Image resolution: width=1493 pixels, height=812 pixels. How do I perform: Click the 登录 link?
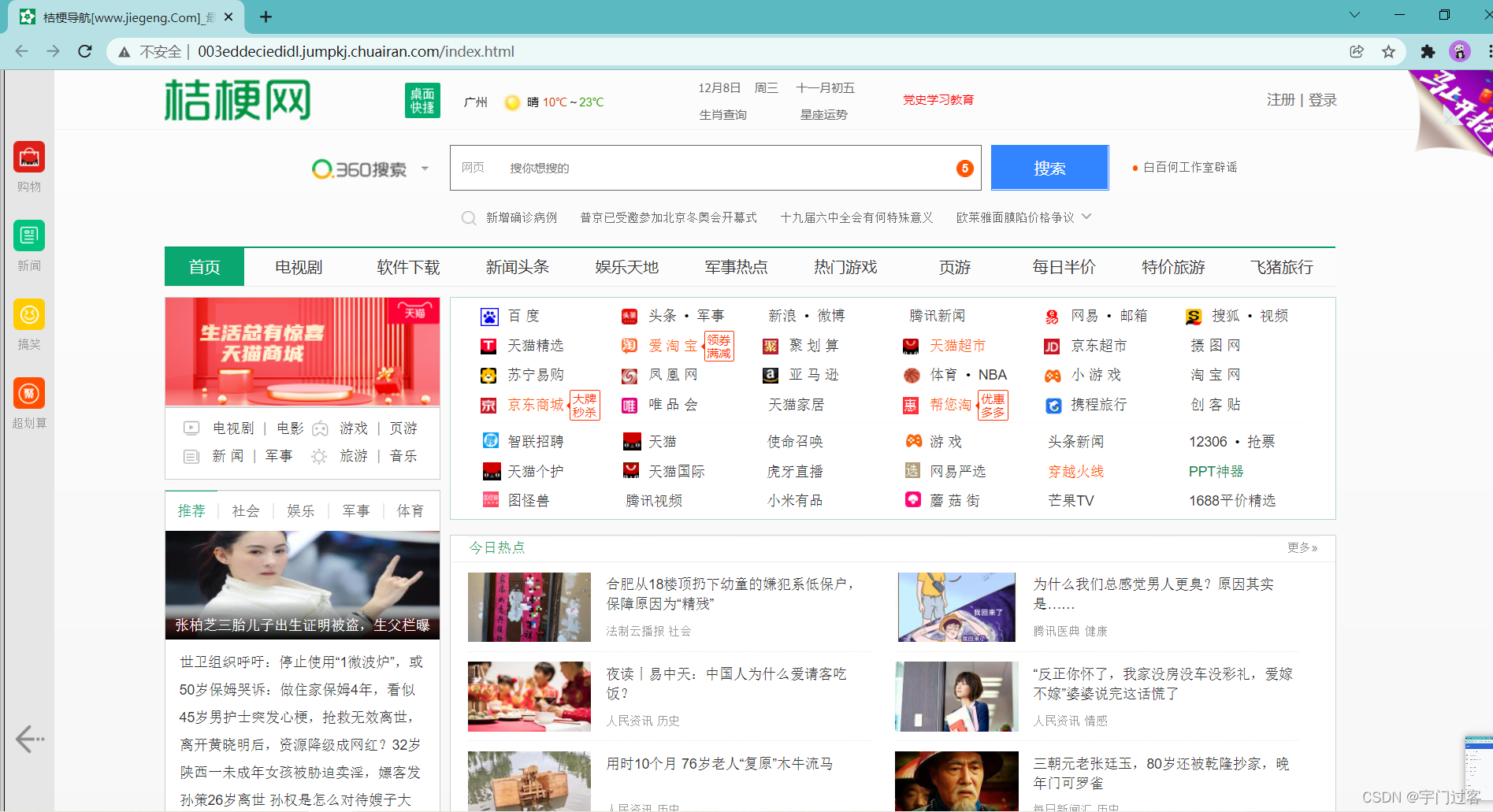1323,100
